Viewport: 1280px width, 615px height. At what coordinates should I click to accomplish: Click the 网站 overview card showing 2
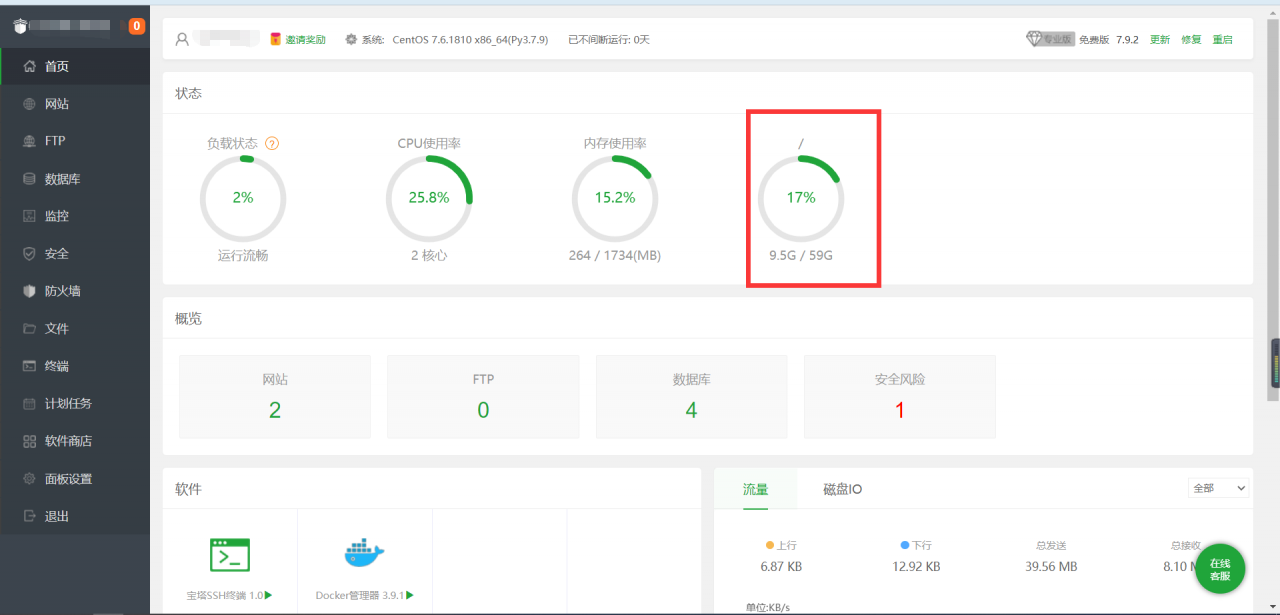coord(275,396)
